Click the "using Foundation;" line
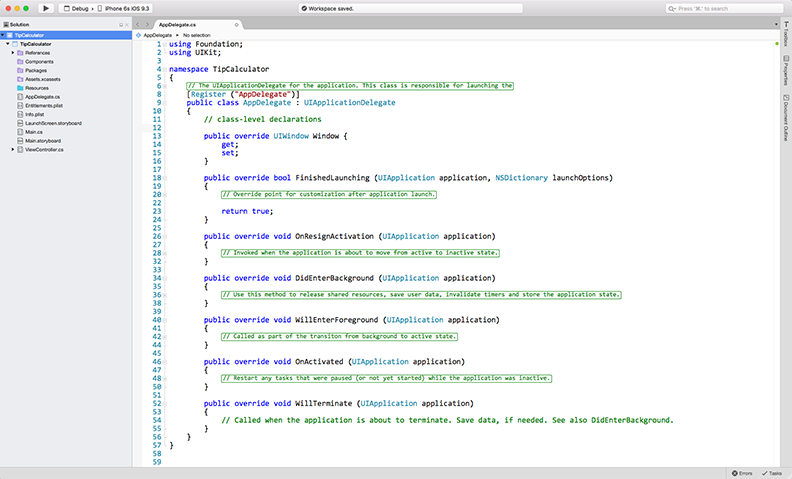 (206, 44)
